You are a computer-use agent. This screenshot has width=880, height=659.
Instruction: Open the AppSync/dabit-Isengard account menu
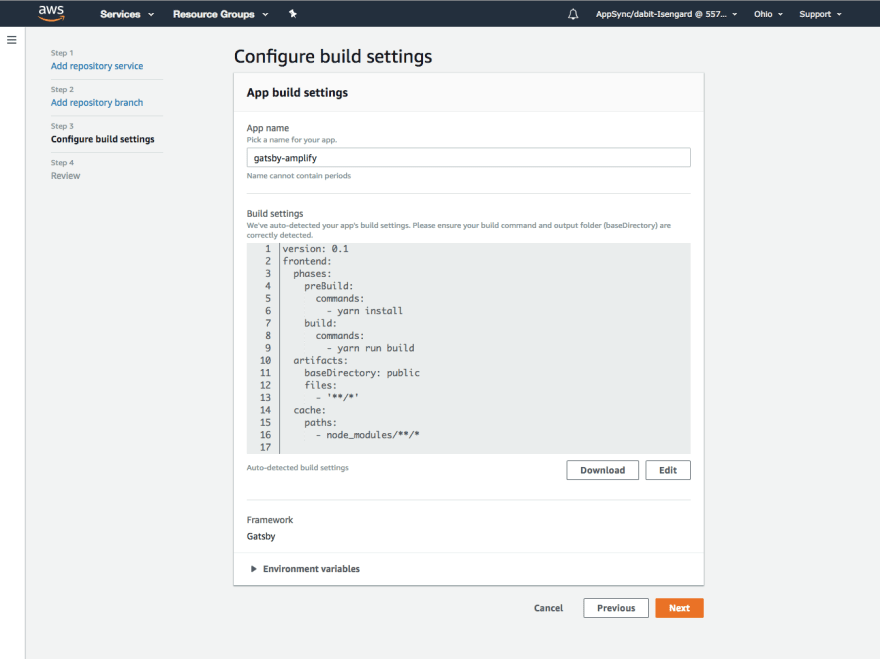pos(666,14)
